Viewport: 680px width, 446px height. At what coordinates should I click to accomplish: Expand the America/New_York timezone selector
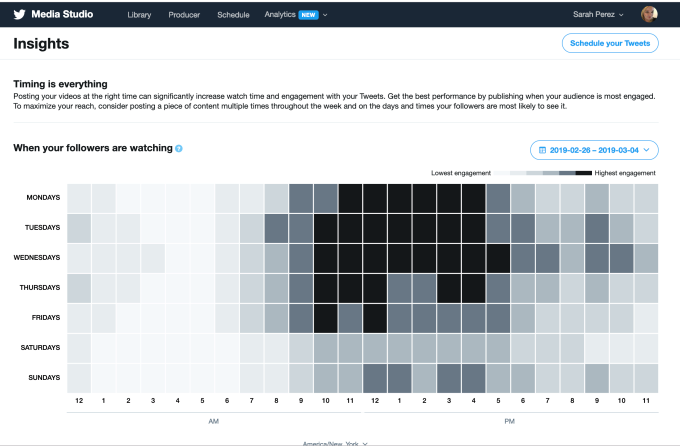336,442
